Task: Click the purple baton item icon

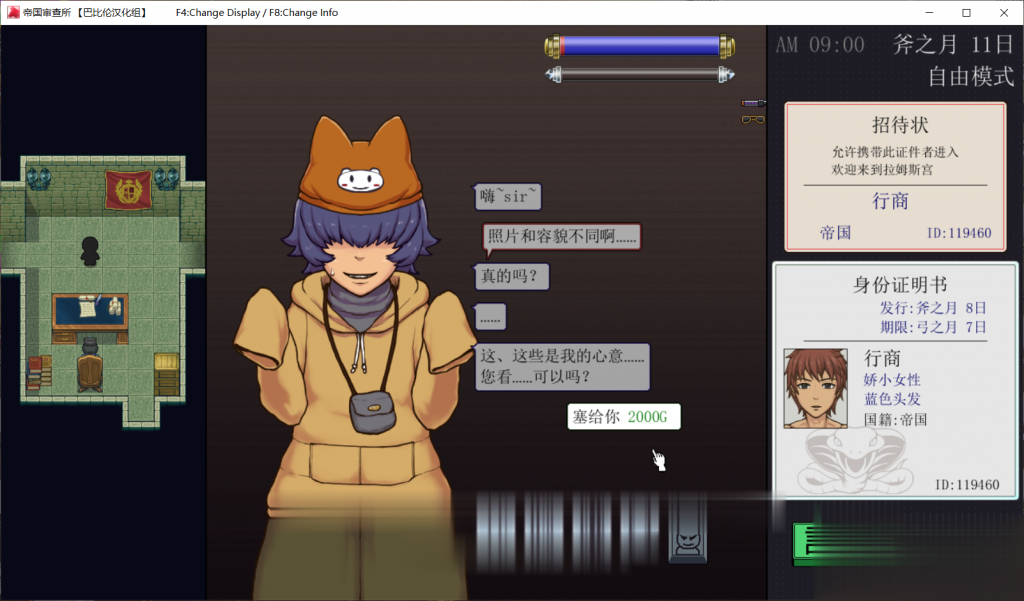Action: (x=752, y=103)
